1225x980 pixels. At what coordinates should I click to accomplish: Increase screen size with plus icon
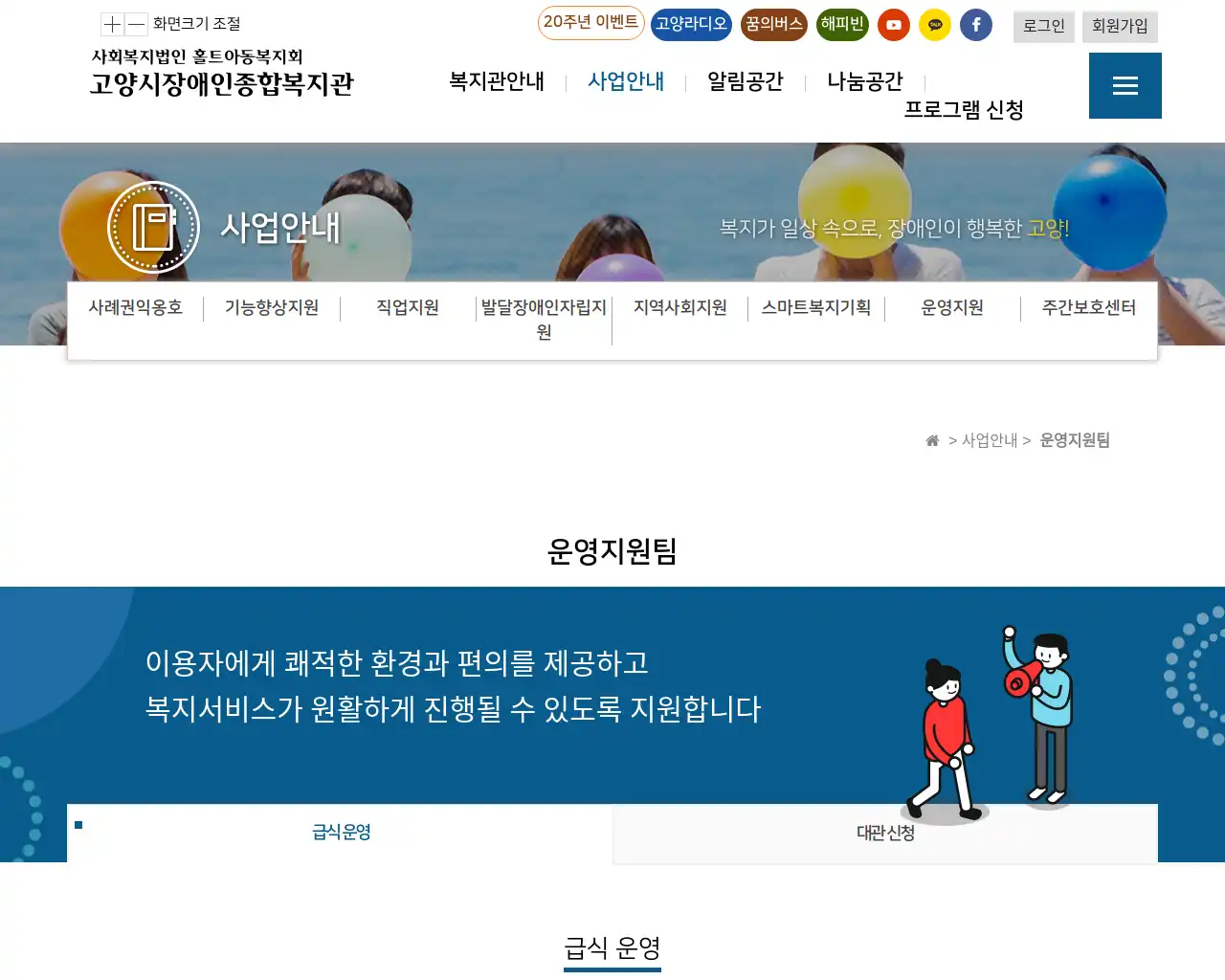(x=112, y=24)
